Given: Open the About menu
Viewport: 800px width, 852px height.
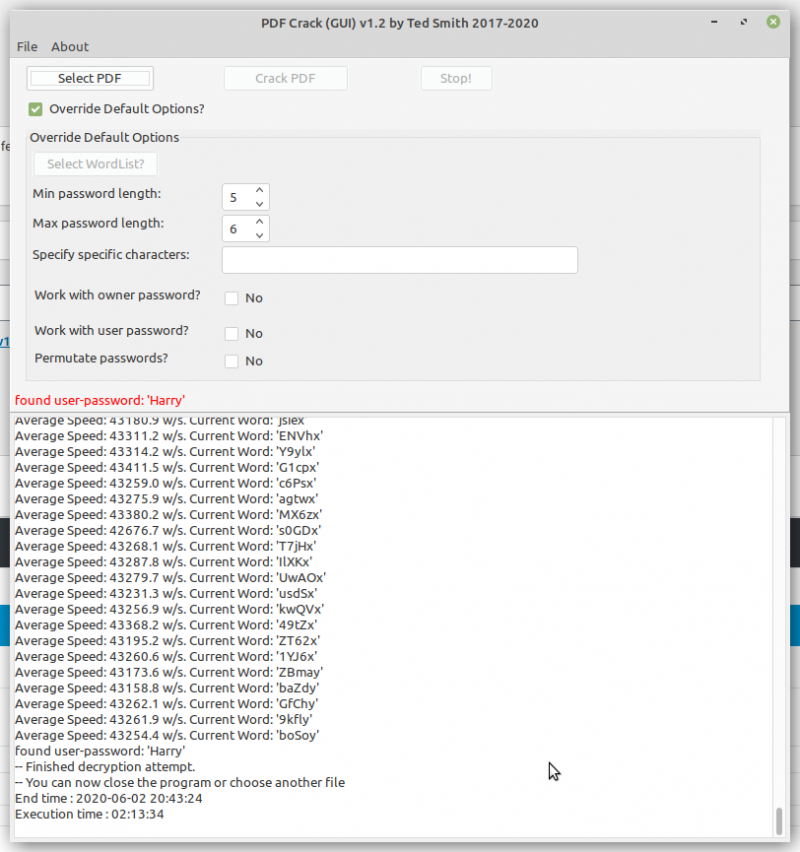Looking at the screenshot, I should (x=69, y=46).
